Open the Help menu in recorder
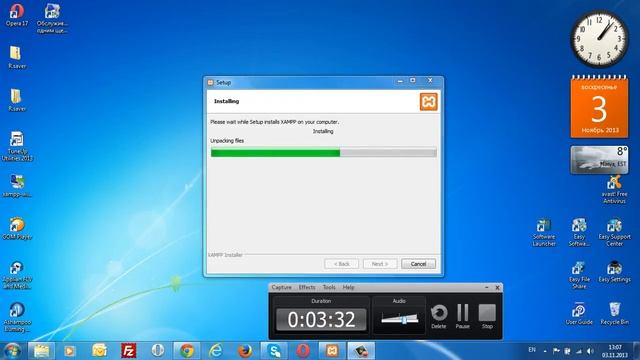 [348, 287]
